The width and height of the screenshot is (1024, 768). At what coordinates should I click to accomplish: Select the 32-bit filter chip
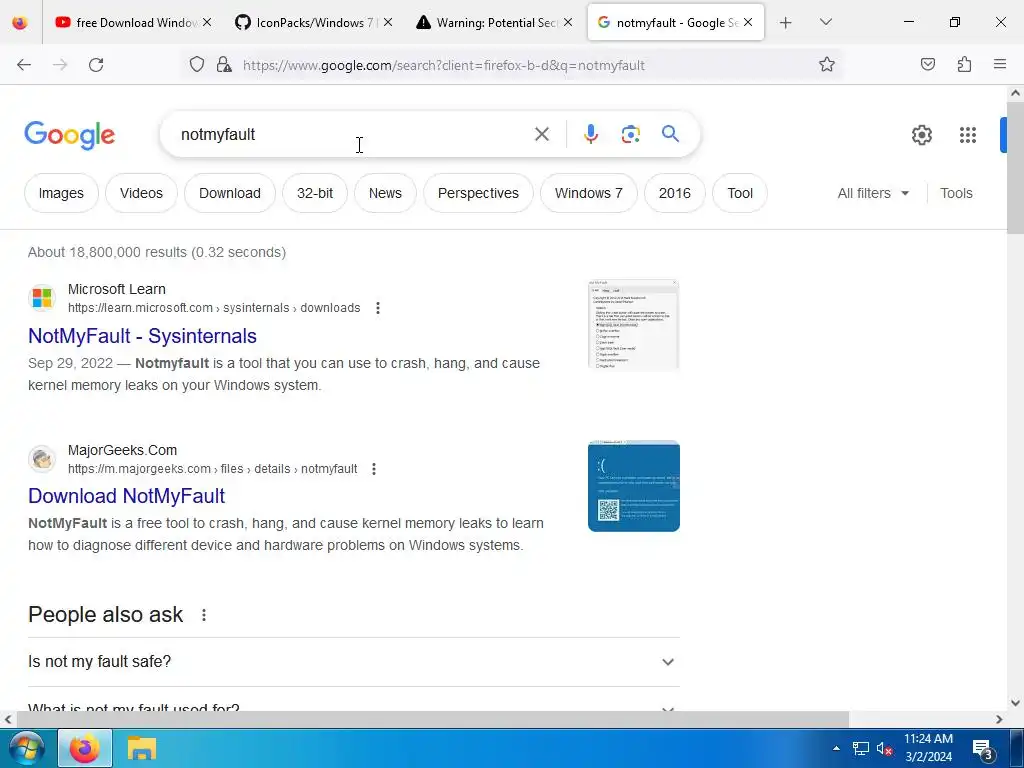click(315, 193)
